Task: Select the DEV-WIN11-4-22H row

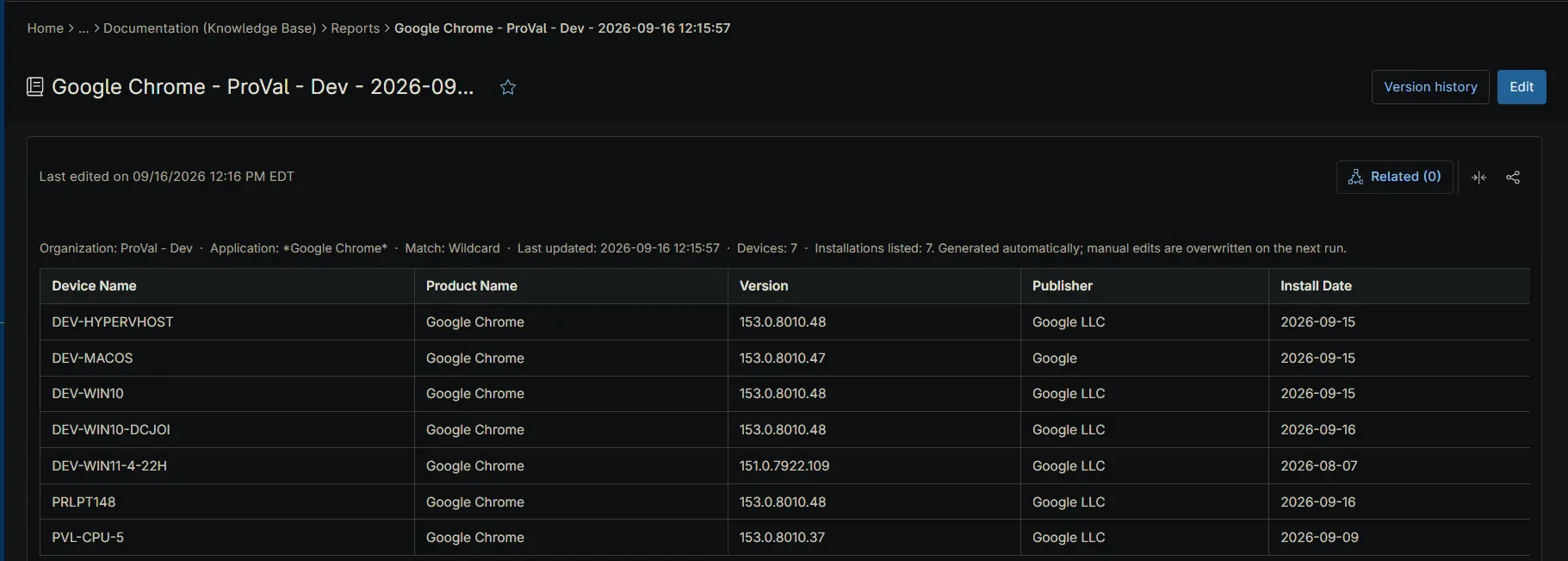Action: [785, 466]
